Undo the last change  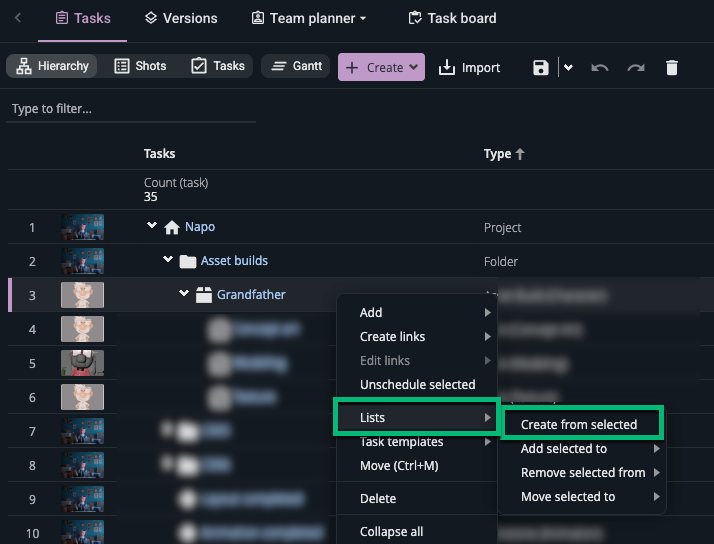600,68
